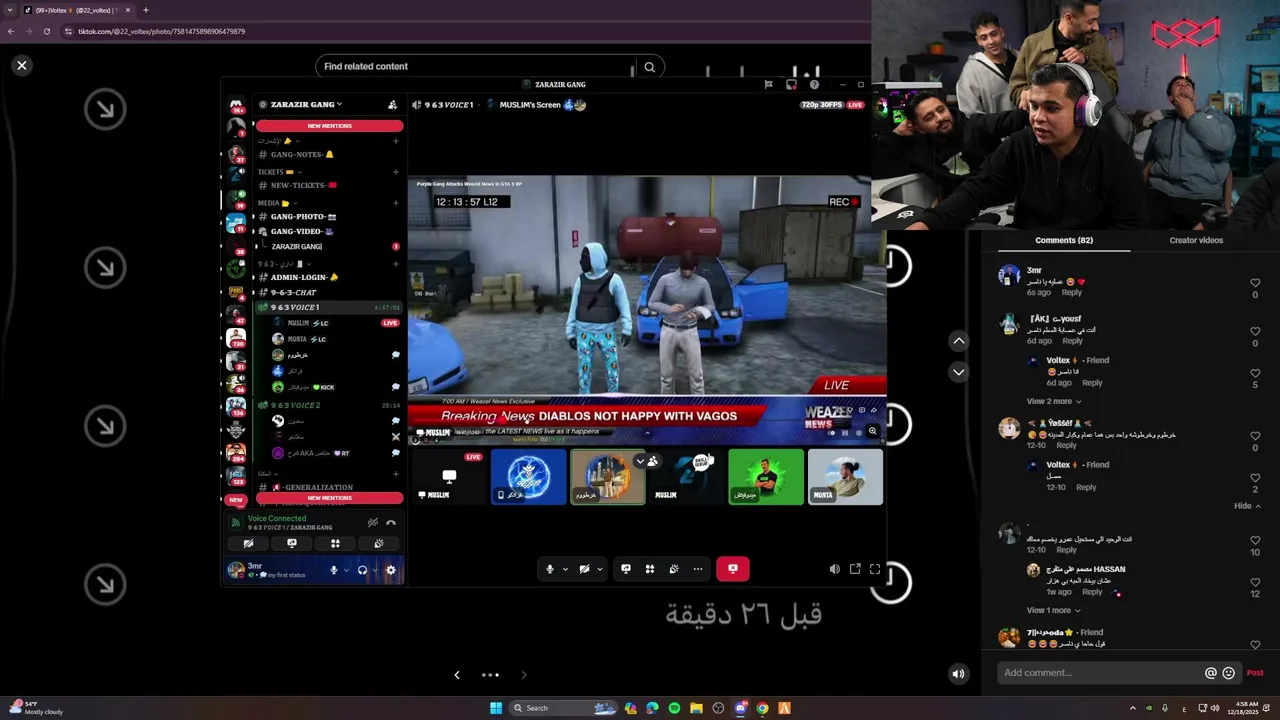This screenshot has height=720, width=1280.
Task: Like Voltex's reply that has 2 likes
Action: [x=1255, y=477]
